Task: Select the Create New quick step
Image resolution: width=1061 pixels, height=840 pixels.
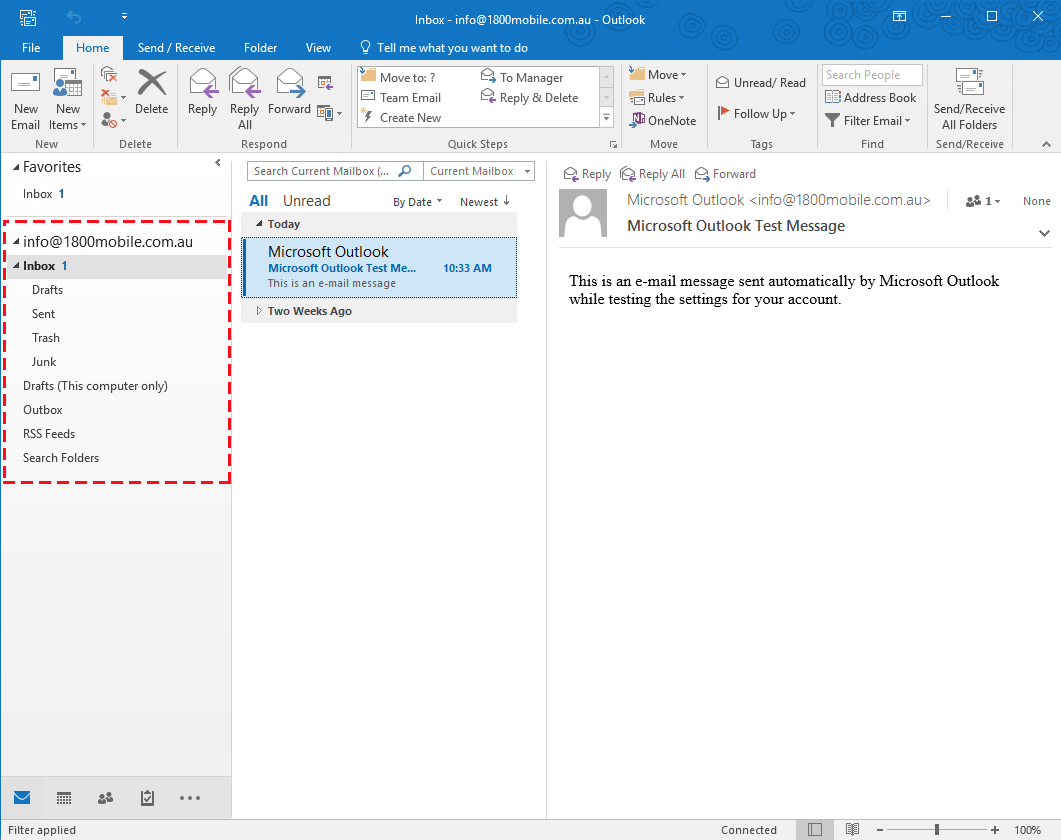Action: (x=401, y=117)
